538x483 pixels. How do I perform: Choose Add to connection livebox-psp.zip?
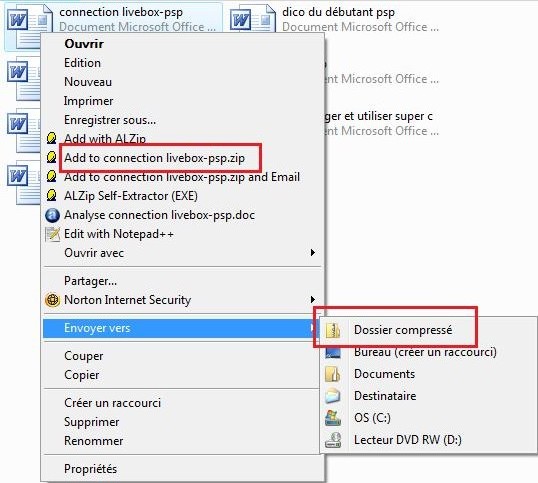click(154, 158)
